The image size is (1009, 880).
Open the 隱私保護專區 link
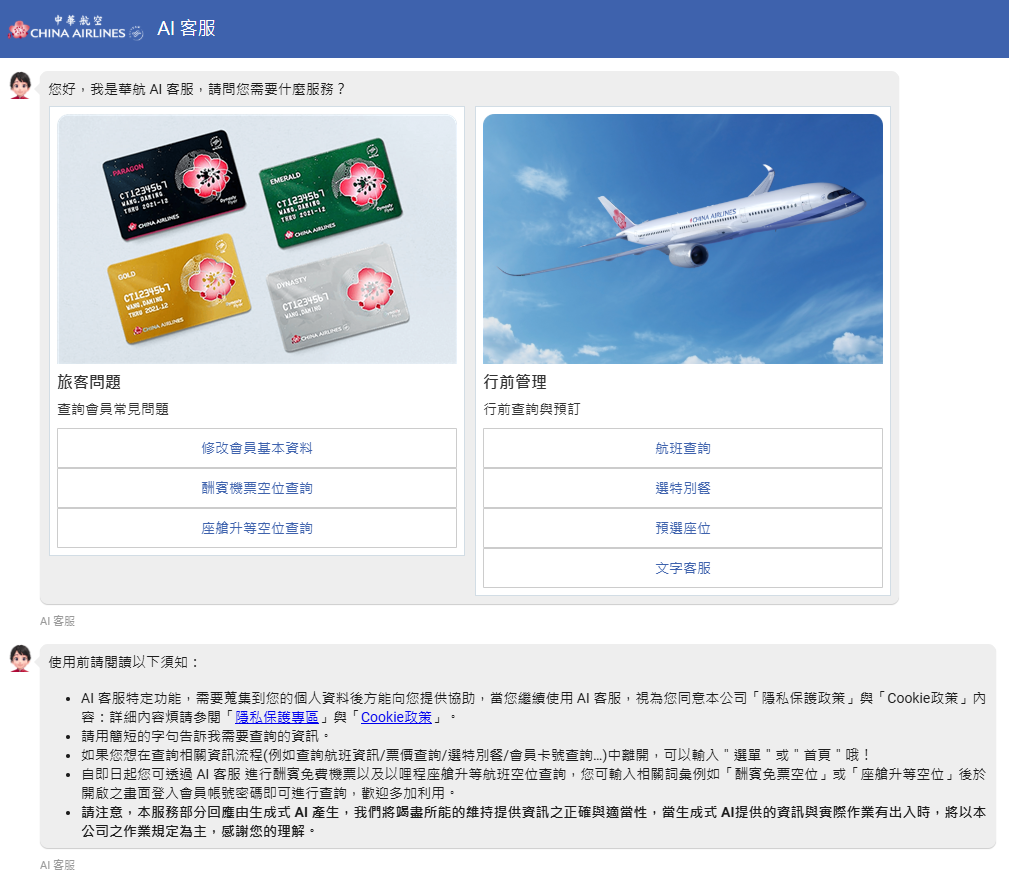[277, 717]
